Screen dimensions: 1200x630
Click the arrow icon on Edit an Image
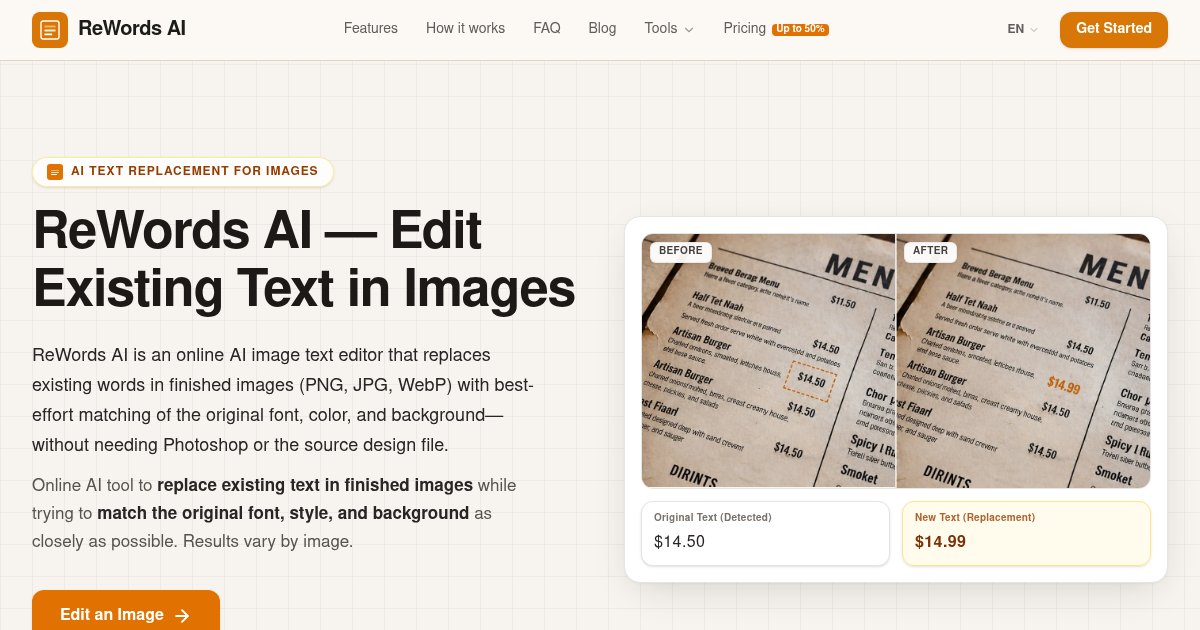(182, 616)
